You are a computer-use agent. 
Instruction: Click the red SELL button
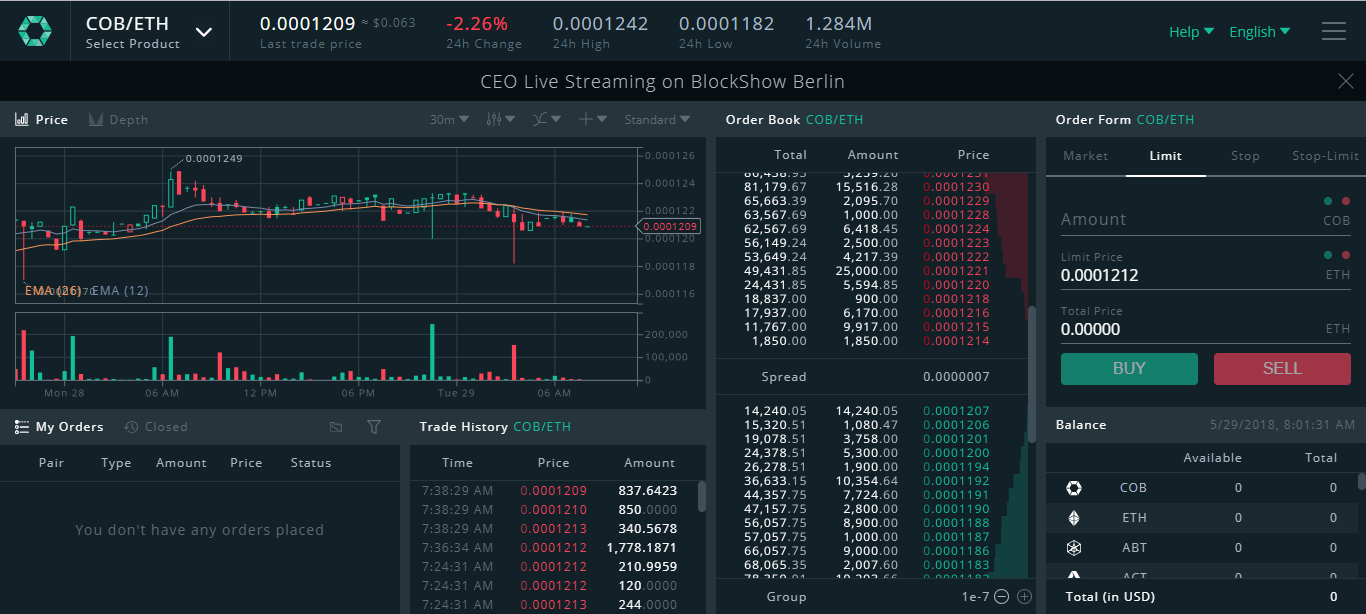click(1282, 369)
